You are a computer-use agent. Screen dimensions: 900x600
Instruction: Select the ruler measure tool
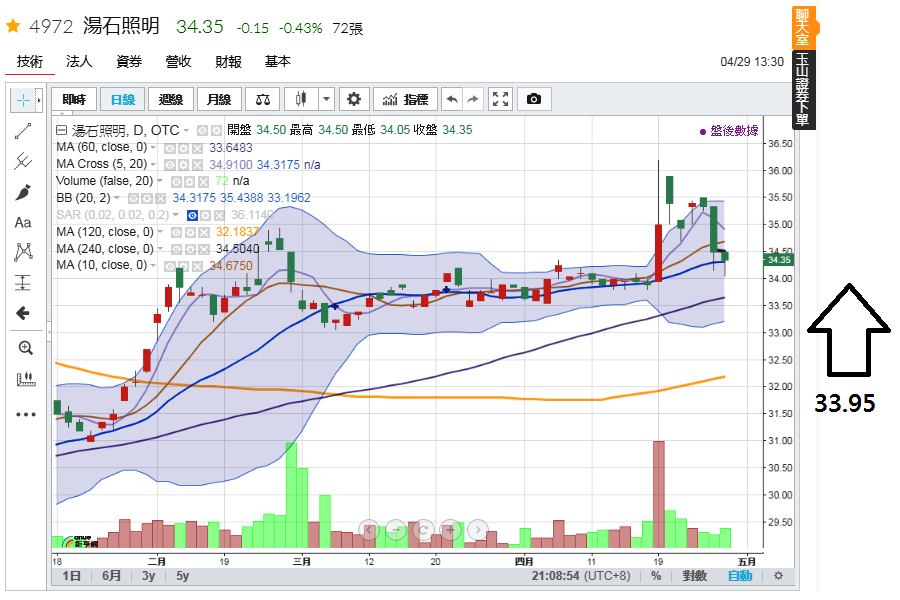click(26, 379)
